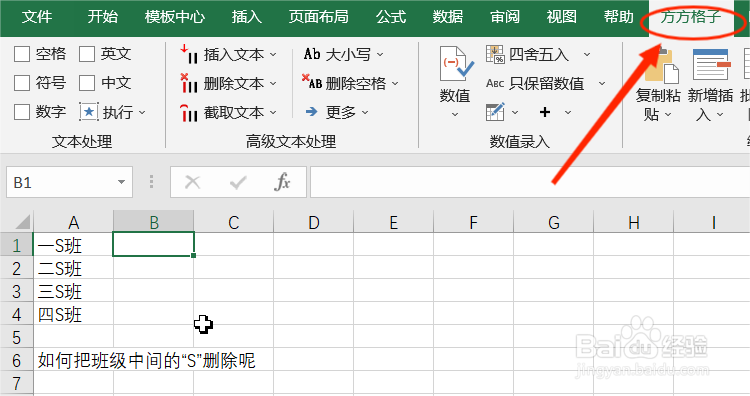Click cell containing 二S班
This screenshot has width=750, height=396.
point(73,268)
